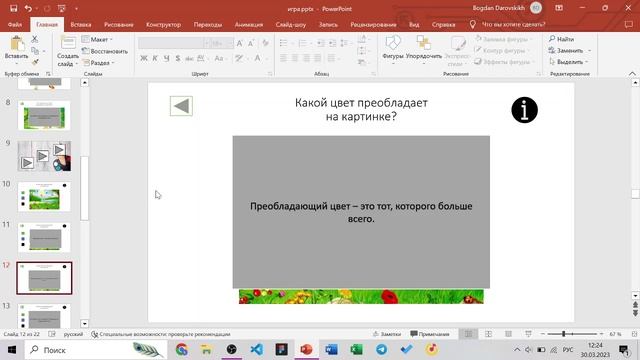The image size is (640, 360).
Task: Fit slide to current window icon
Action: pos(634,334)
